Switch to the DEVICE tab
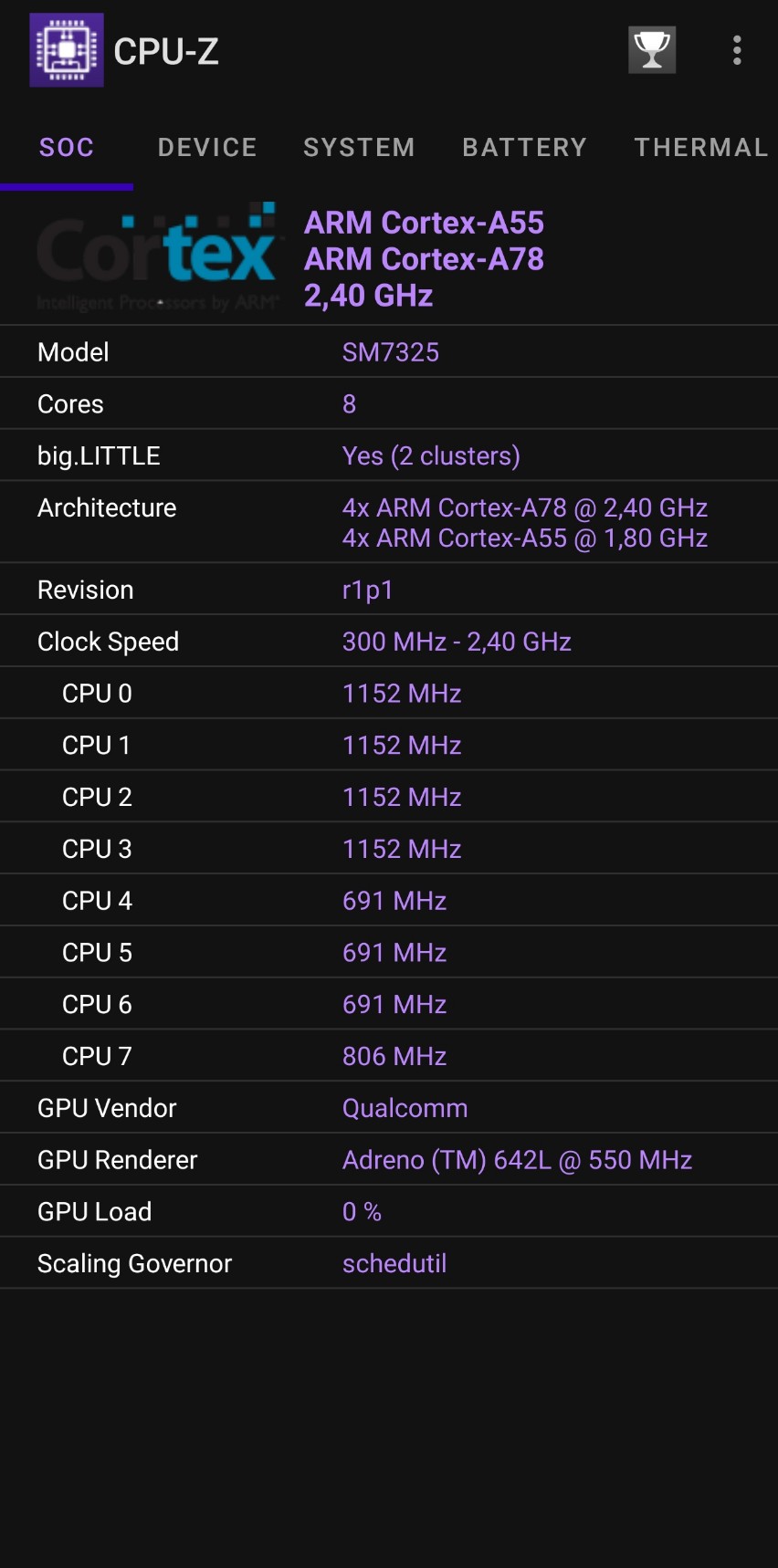This screenshot has width=778, height=1568. (x=206, y=147)
